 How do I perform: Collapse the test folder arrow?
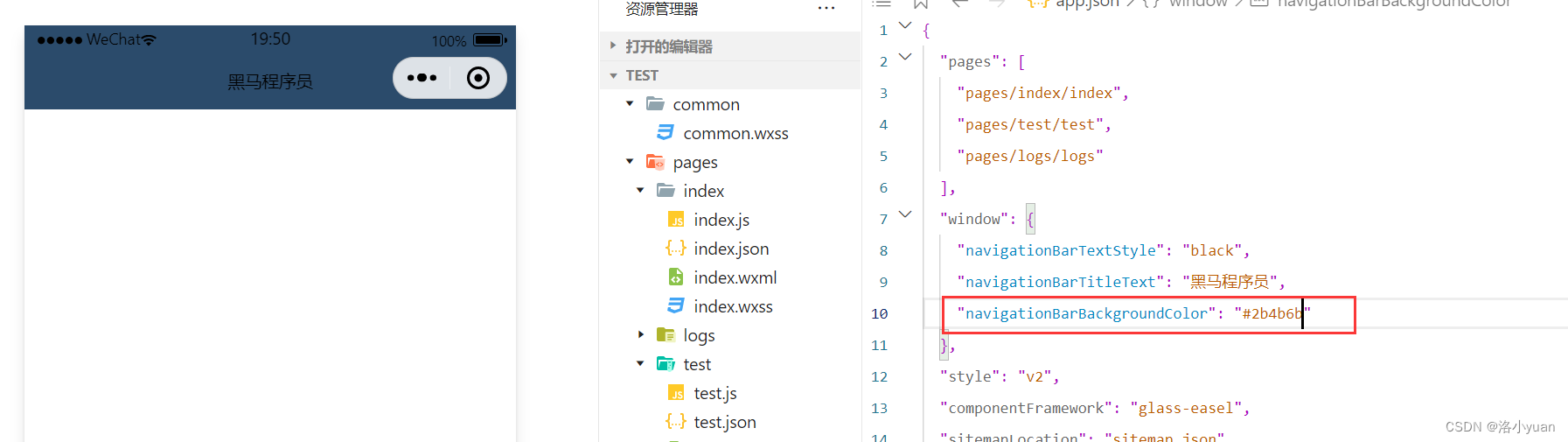640,363
